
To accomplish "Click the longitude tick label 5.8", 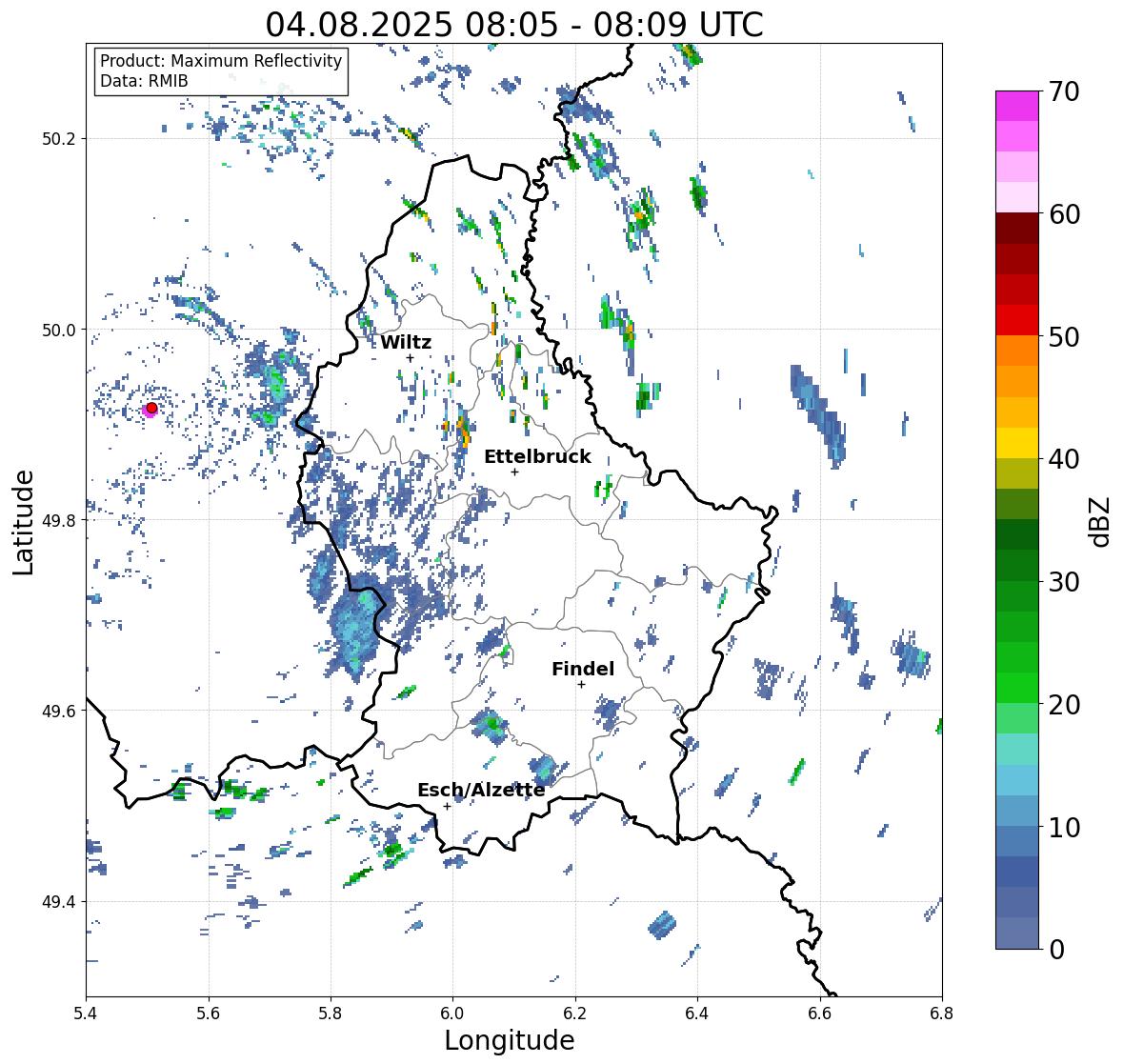I will coord(331,1014).
